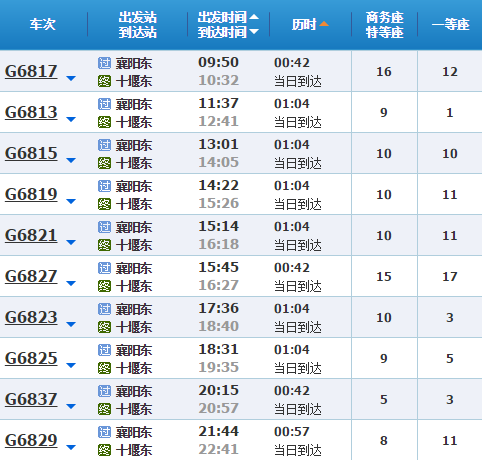This screenshot has height=468, width=482.
Task: Sort by arrival time descending arrow
Action: pyautogui.click(x=254, y=32)
